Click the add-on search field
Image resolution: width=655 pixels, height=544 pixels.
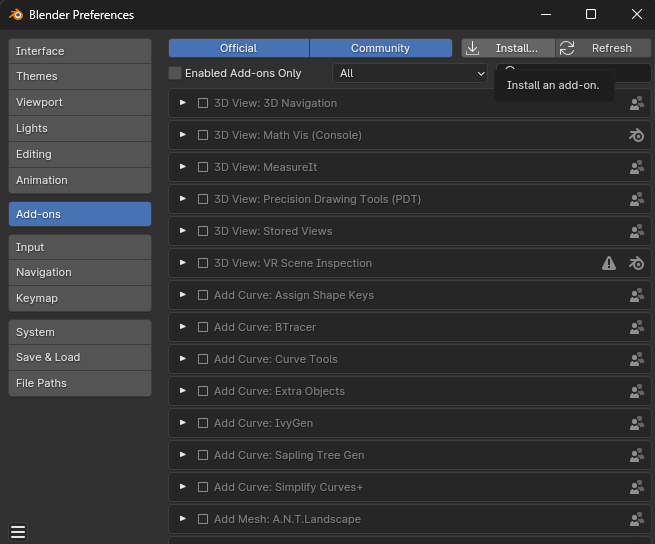(x=574, y=73)
